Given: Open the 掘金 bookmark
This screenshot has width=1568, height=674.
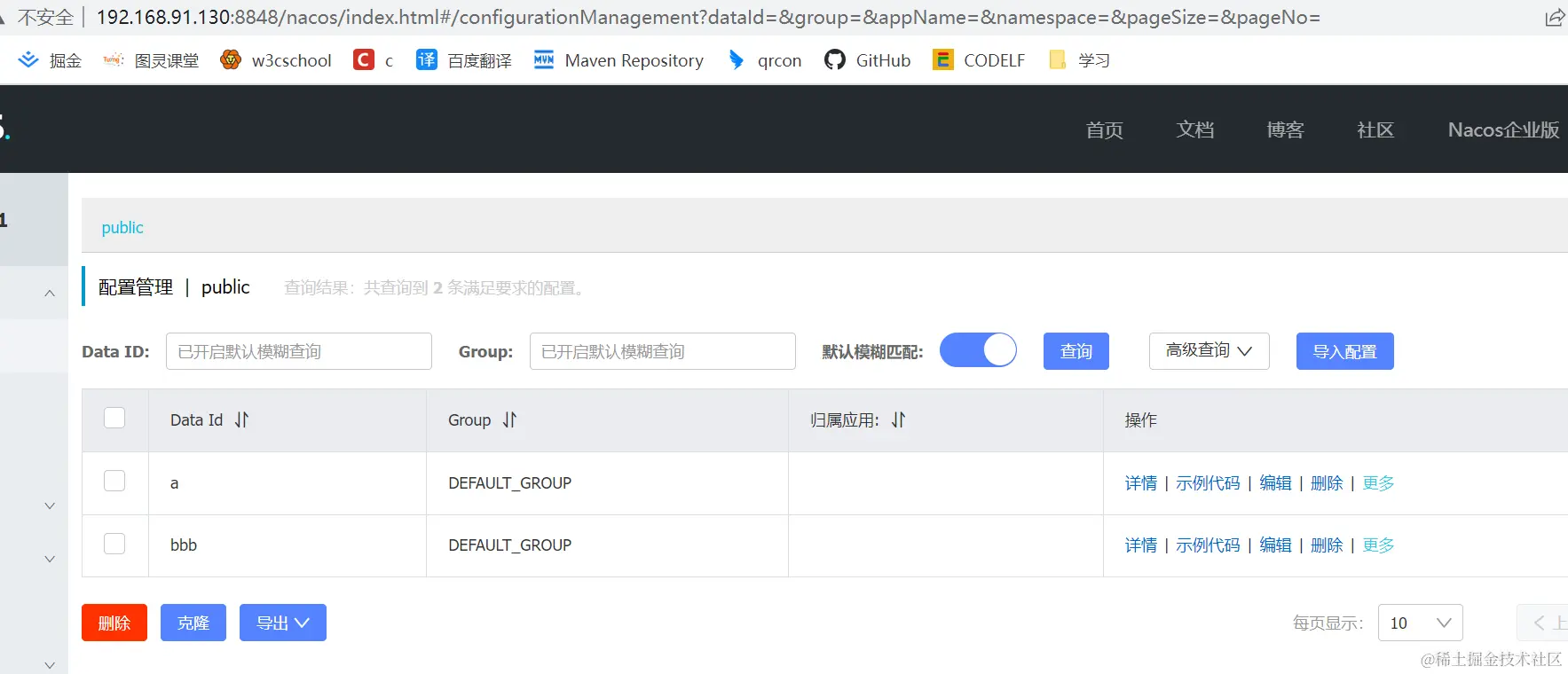Looking at the screenshot, I should point(50,60).
